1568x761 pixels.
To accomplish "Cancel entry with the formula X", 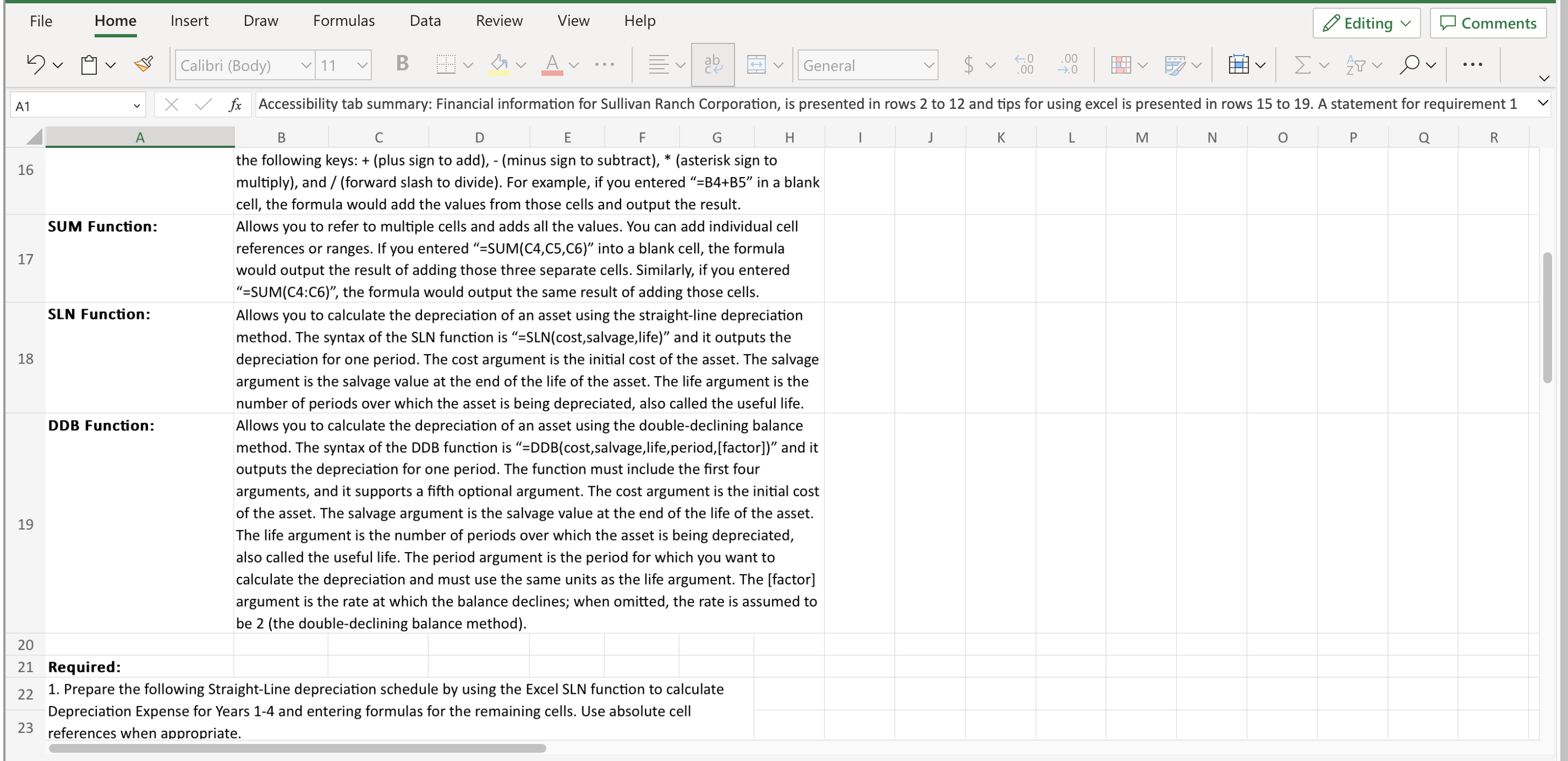I will tap(172, 104).
